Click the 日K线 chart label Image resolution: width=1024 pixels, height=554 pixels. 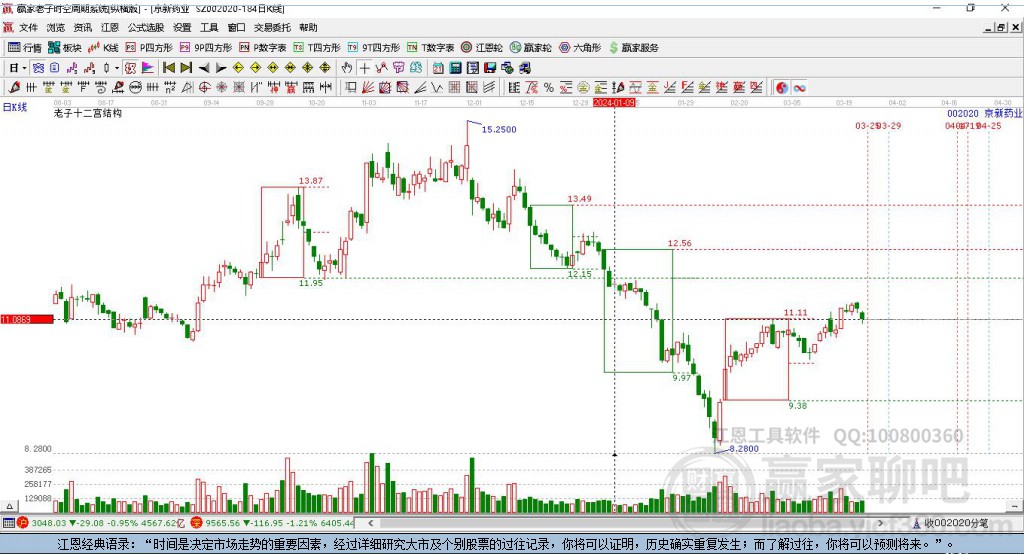pos(15,107)
